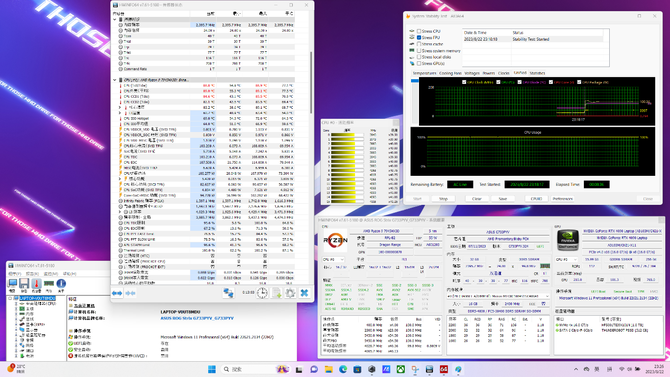Image resolution: width=670 pixels, height=377 pixels.
Task: Open Microsoft Store from the taskbar
Action: pos(357,369)
